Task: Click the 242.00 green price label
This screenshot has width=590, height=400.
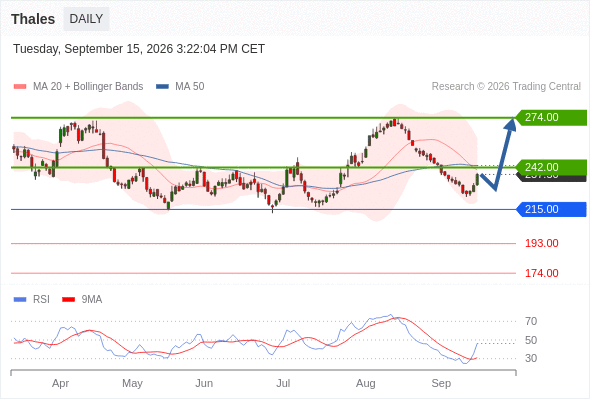Action: (x=551, y=167)
